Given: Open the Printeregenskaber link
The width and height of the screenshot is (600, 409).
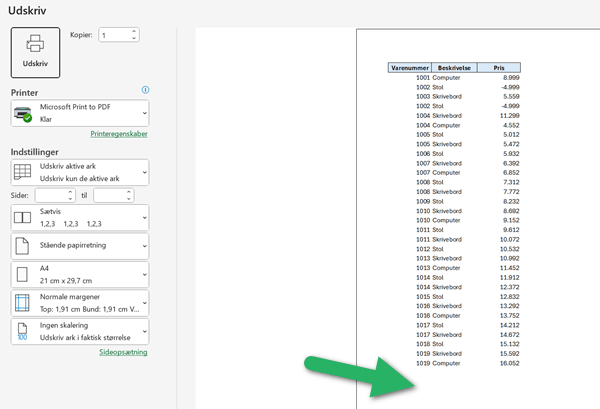Looking at the screenshot, I should (x=118, y=133).
